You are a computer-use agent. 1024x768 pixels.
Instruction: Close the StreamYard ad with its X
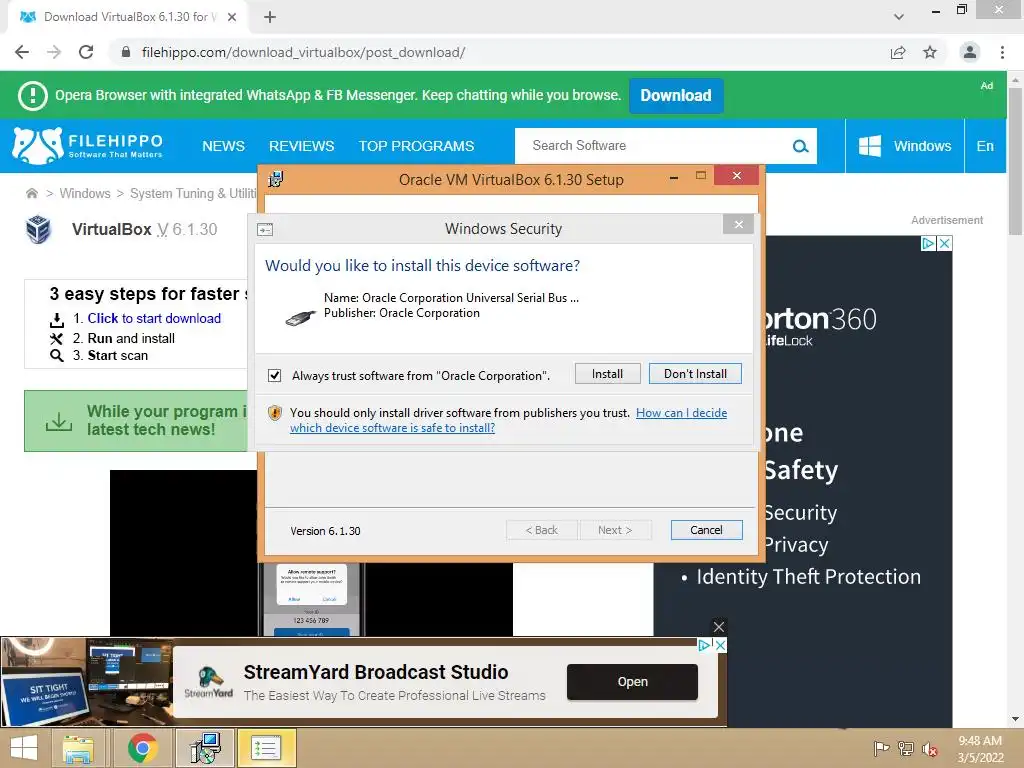(x=720, y=645)
